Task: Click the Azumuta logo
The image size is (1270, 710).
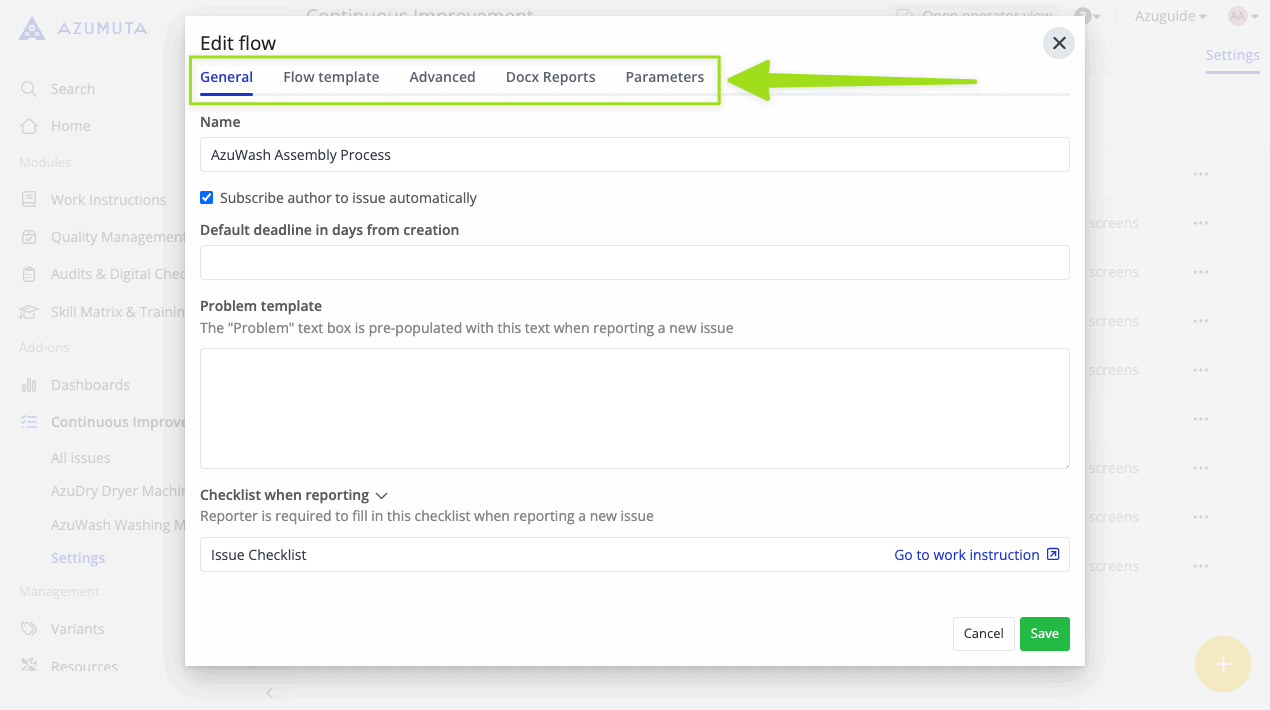Action: [82, 28]
